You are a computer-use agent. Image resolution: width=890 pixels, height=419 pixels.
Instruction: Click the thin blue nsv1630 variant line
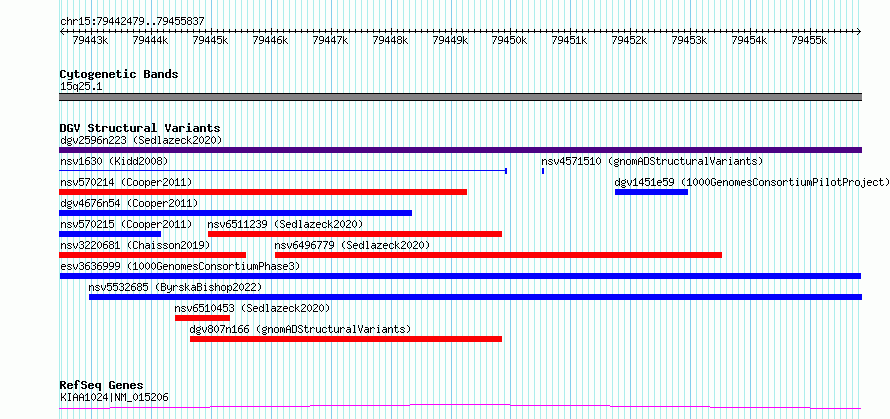click(283, 170)
